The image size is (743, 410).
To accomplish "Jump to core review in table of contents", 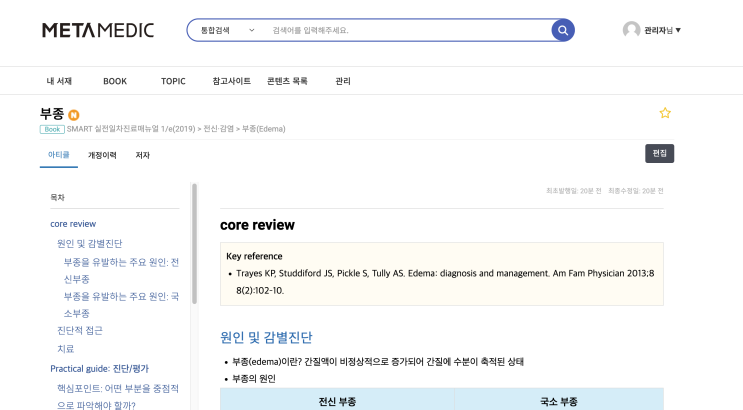I will pyautogui.click(x=73, y=224).
